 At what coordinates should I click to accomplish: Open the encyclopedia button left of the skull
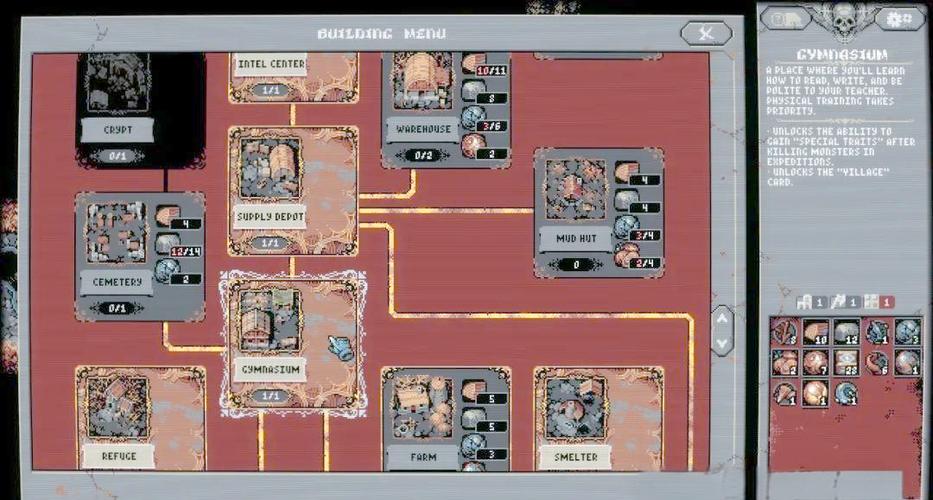(x=786, y=19)
